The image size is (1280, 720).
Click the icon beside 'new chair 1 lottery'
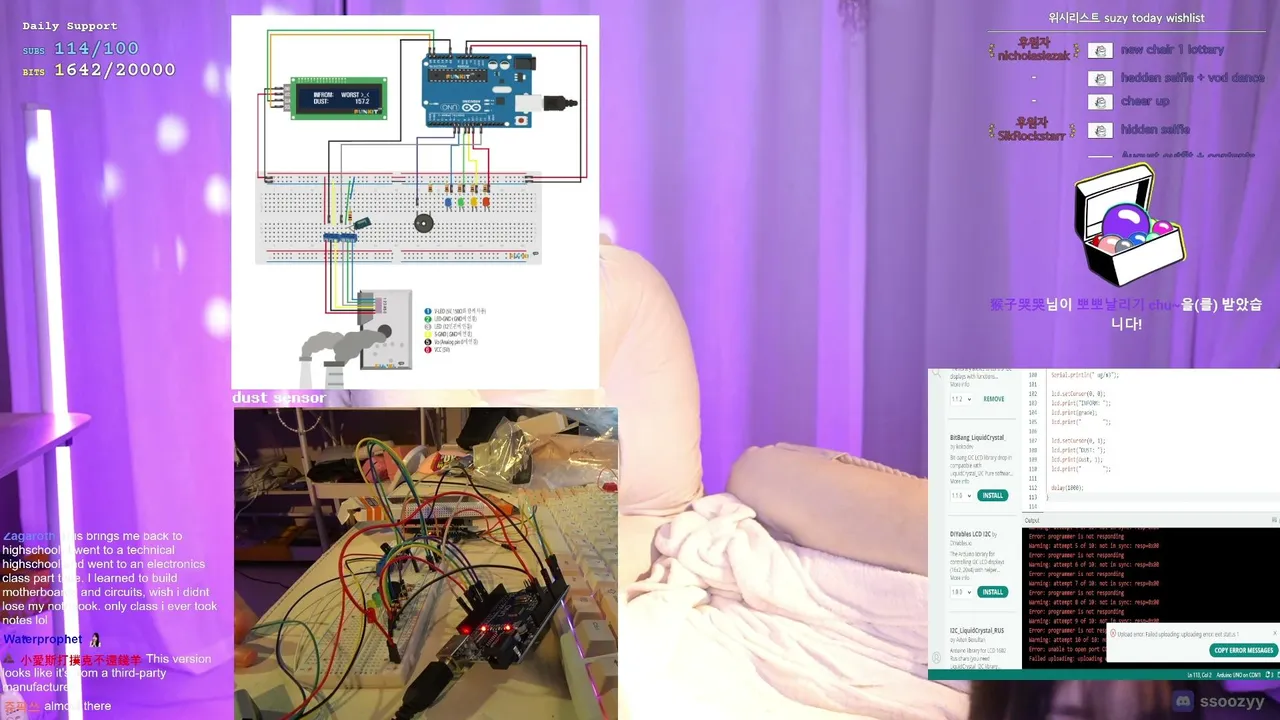coord(1100,50)
